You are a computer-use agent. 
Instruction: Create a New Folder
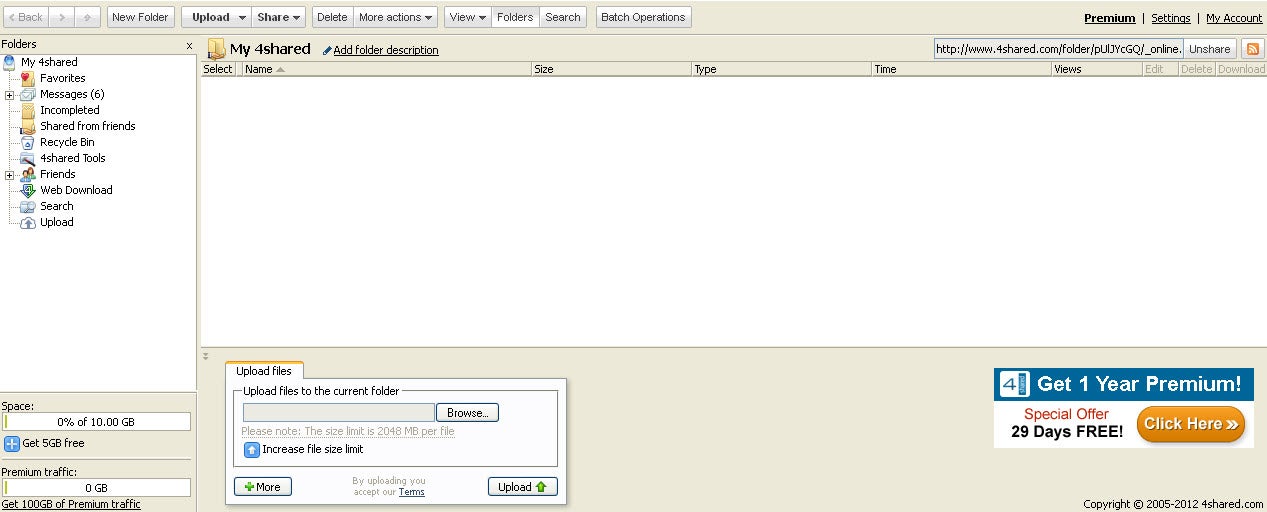point(140,17)
